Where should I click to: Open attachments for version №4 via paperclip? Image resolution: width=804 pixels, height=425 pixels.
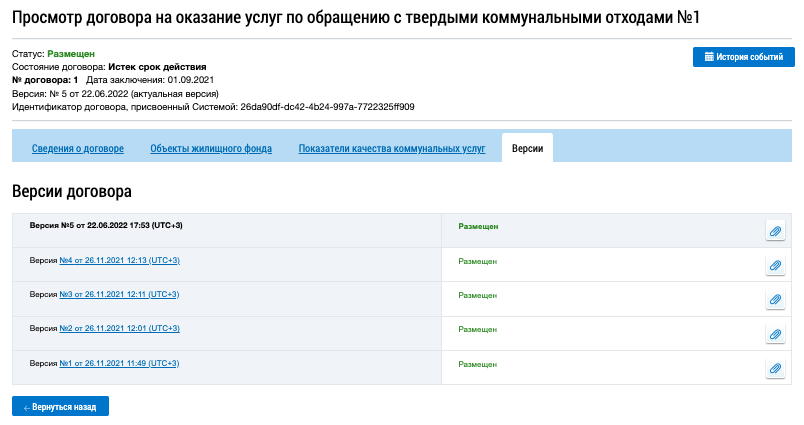775,266
